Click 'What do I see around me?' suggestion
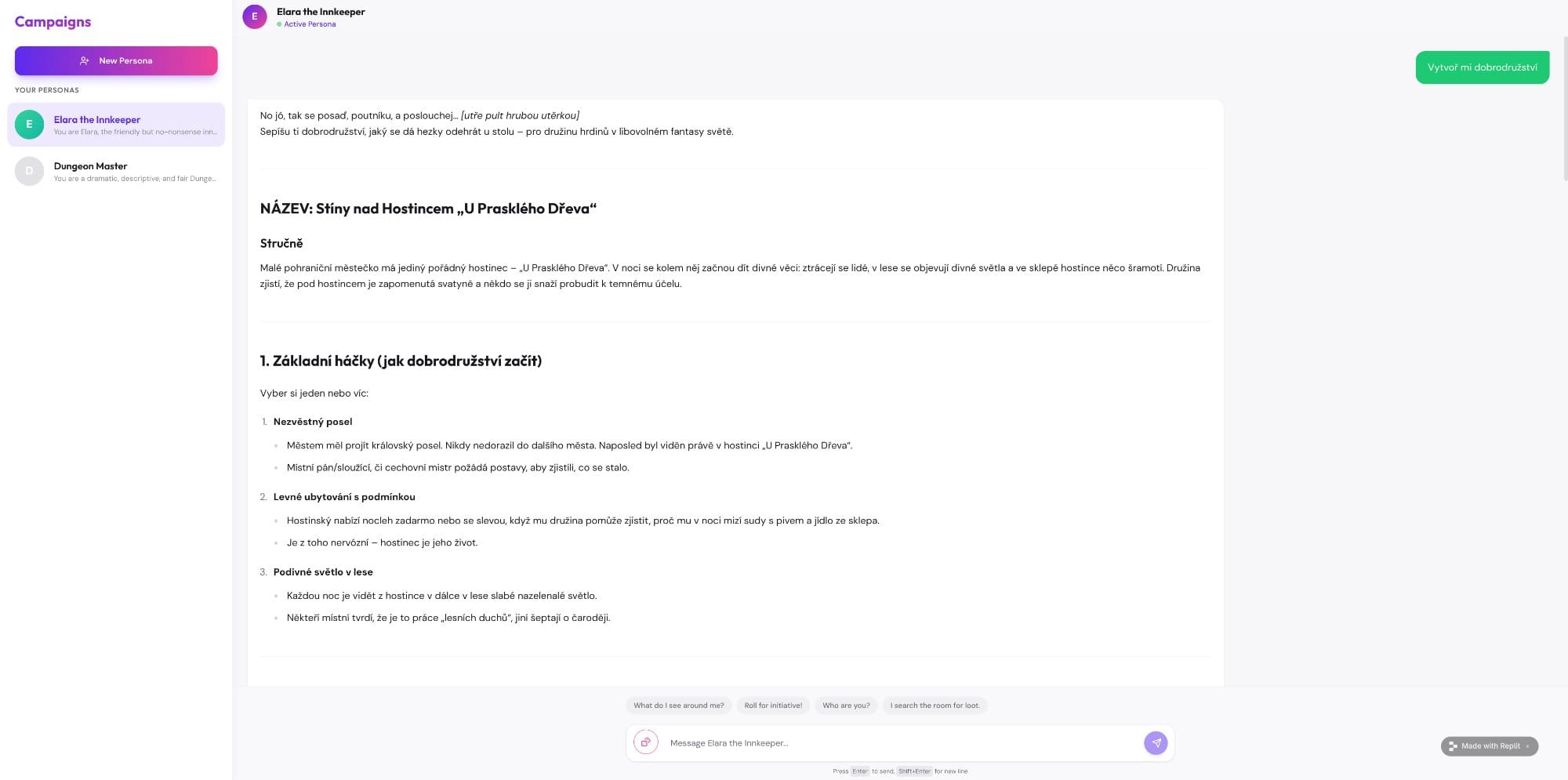This screenshot has height=780, width=1568. [x=678, y=705]
